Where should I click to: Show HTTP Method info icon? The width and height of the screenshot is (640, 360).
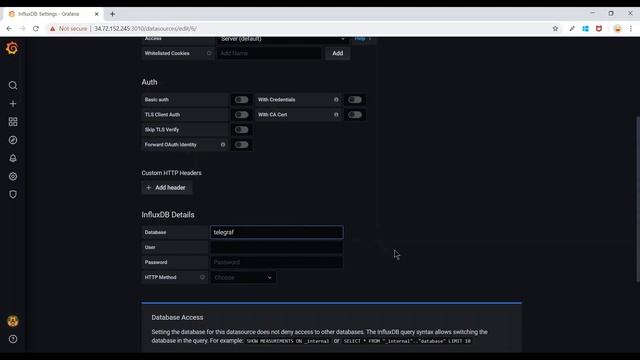[x=202, y=277]
